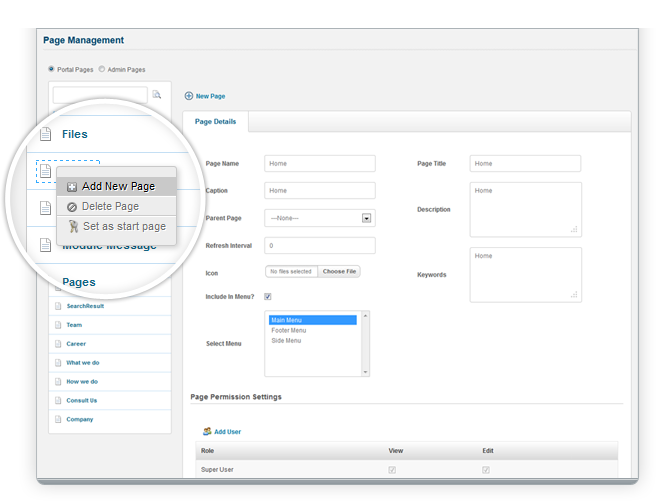Open the Consult Us page
This screenshot has height=501, width=656.
click(x=82, y=400)
